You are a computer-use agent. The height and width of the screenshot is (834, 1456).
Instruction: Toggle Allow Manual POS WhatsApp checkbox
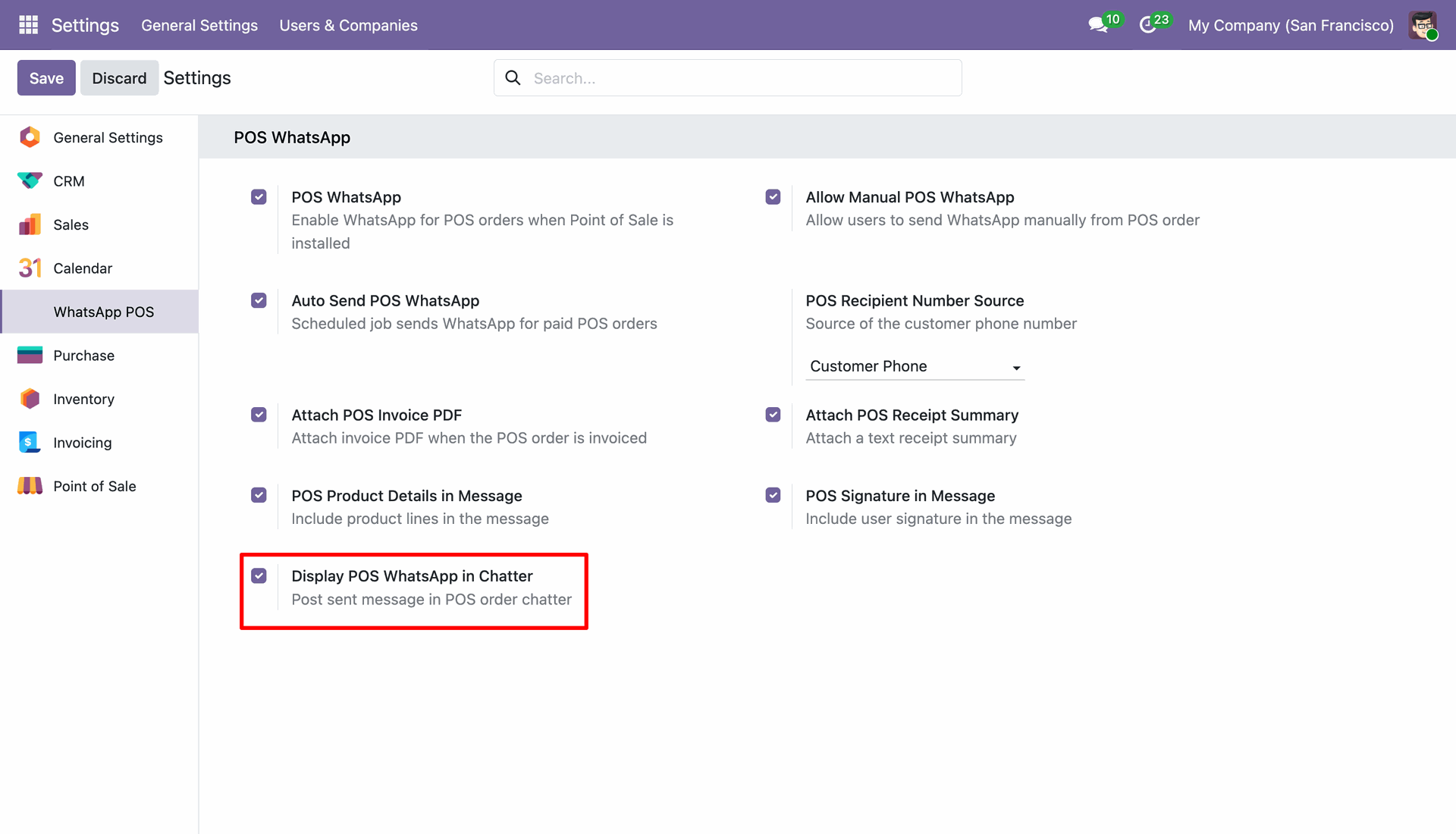[x=773, y=197]
